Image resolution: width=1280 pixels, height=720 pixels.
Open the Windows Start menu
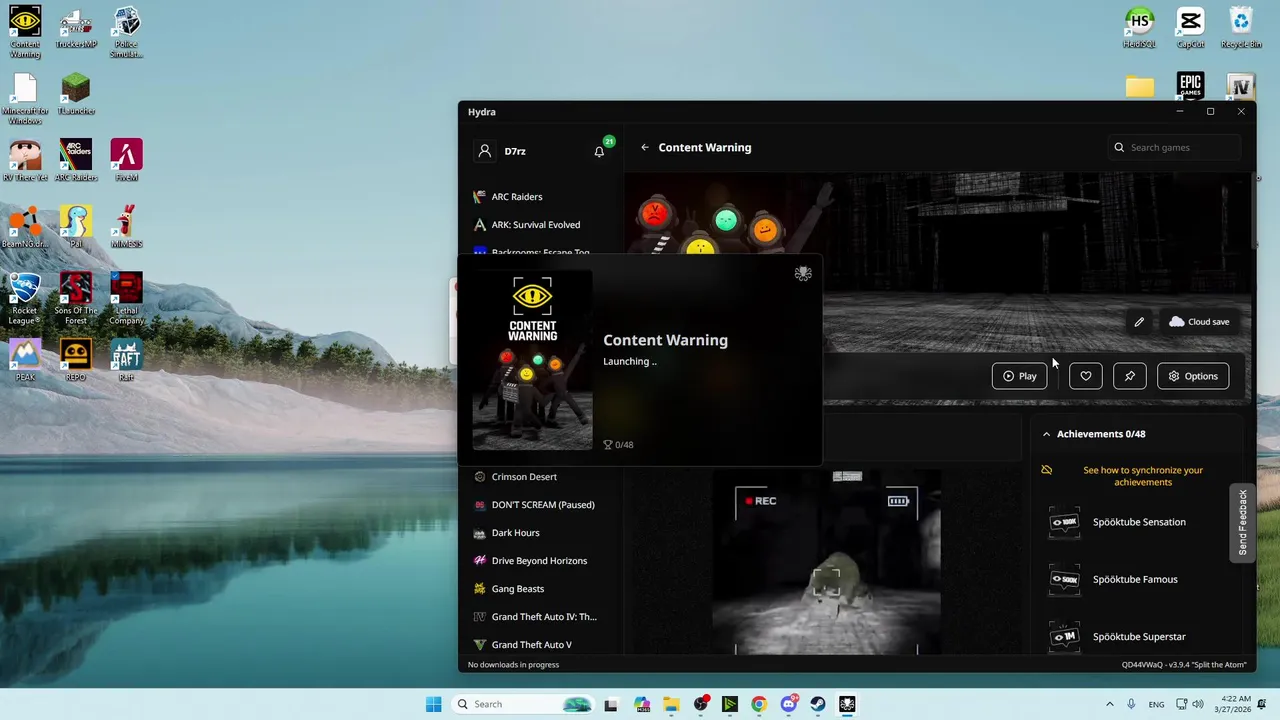tap(433, 704)
